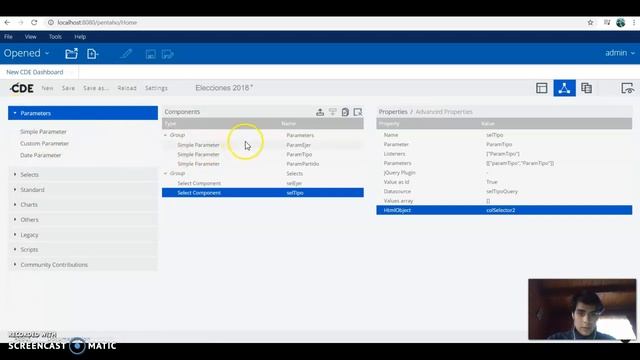This screenshot has height=360, width=640.
Task: Click Save in the CDE toolbar
Action: click(68, 88)
